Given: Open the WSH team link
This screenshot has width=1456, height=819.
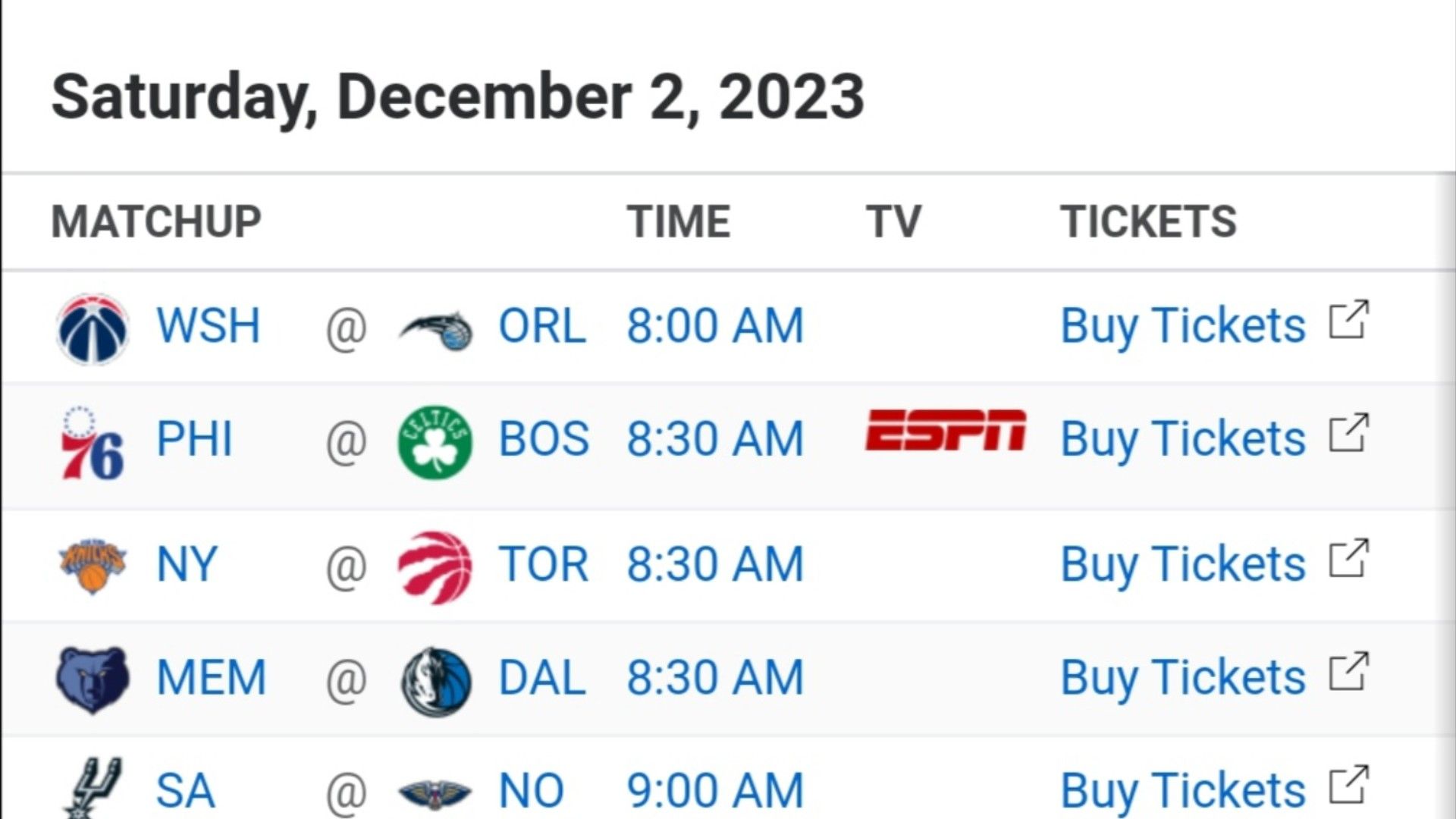Looking at the screenshot, I should (208, 326).
